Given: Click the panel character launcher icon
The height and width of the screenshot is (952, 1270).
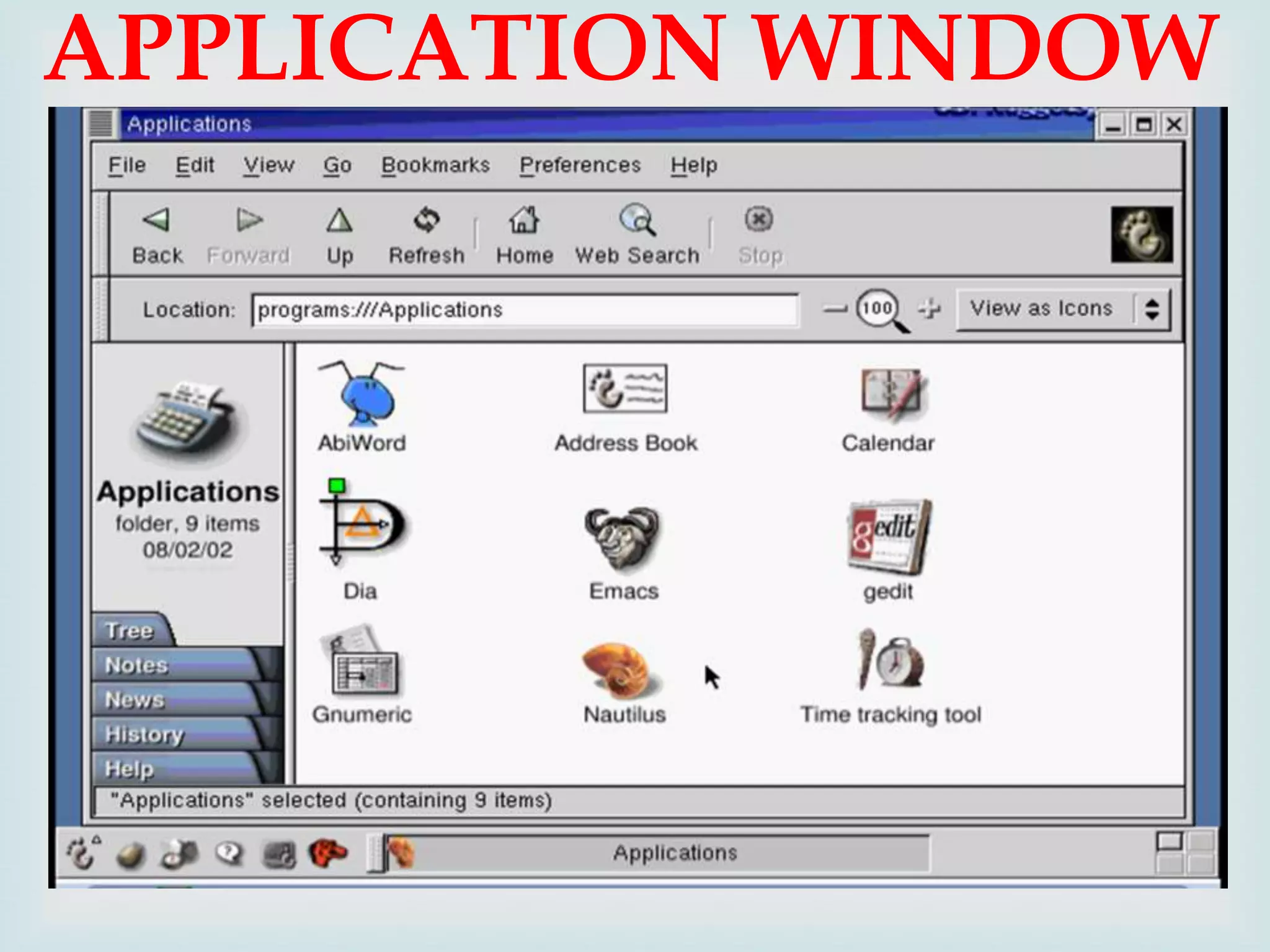Looking at the screenshot, I should click(x=179, y=853).
